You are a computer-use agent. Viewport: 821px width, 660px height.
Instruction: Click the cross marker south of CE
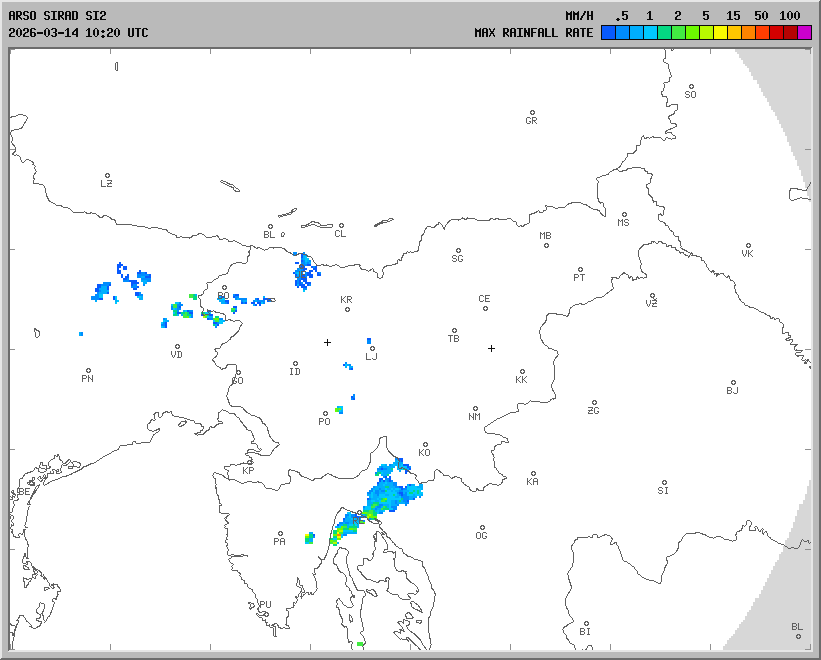[x=491, y=348]
